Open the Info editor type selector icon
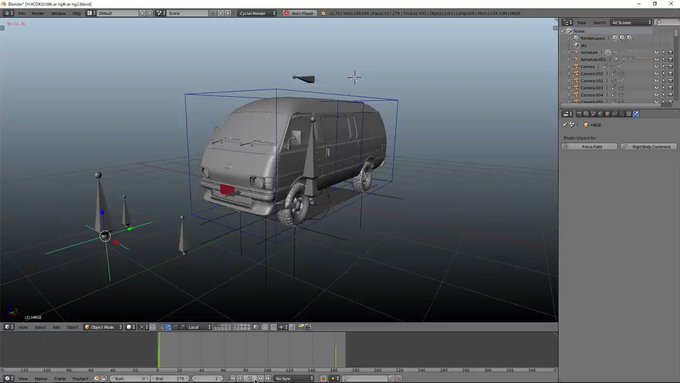 tap(8, 13)
